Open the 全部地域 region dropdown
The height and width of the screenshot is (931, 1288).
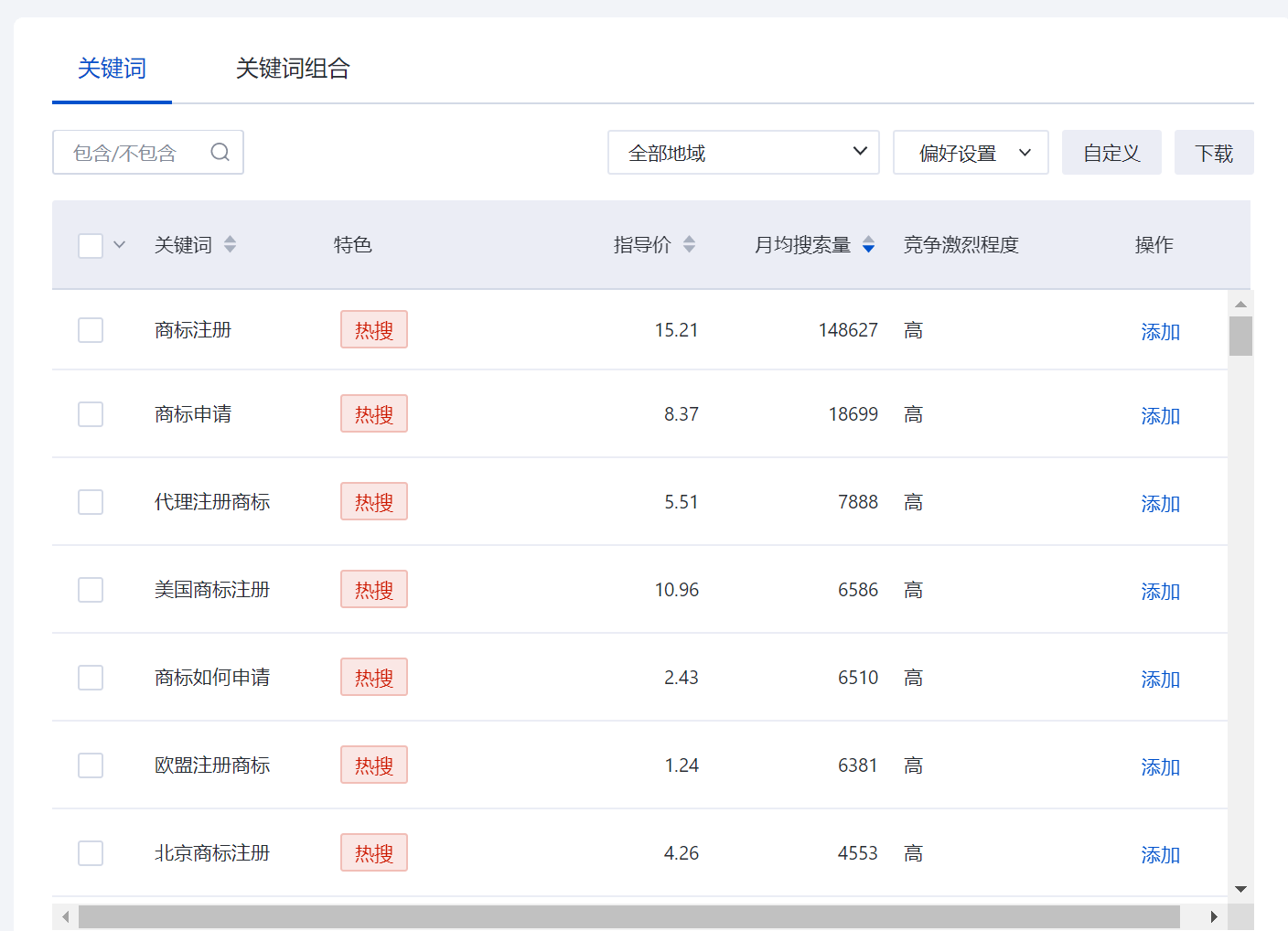744,152
